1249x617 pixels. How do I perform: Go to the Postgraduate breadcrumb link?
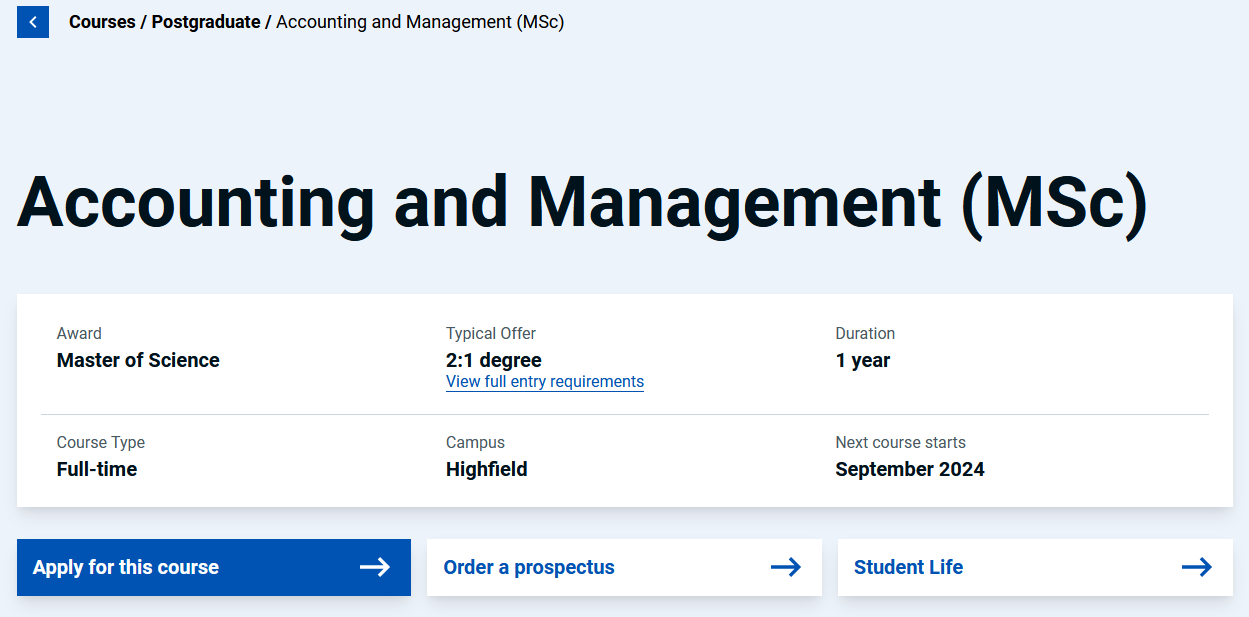point(206,22)
